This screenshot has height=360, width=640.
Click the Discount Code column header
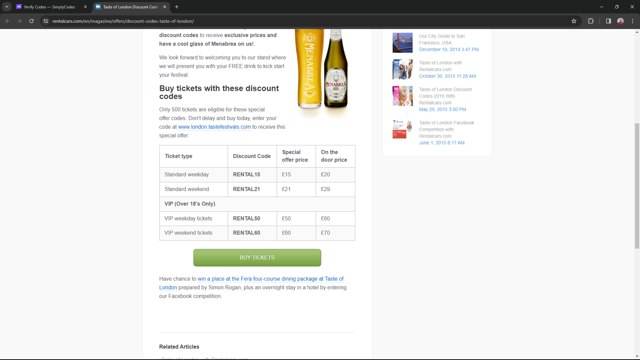[x=252, y=156]
